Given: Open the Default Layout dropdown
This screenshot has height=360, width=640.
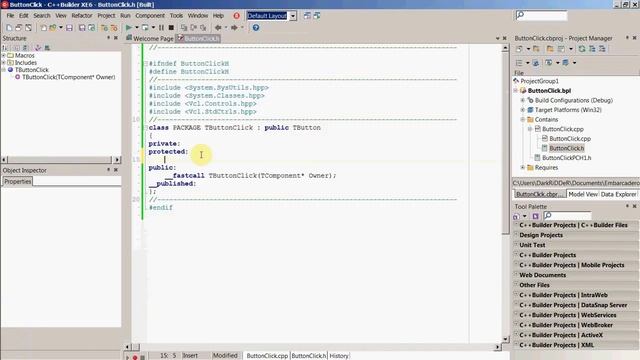Looking at the screenshot, I should click(x=293, y=16).
